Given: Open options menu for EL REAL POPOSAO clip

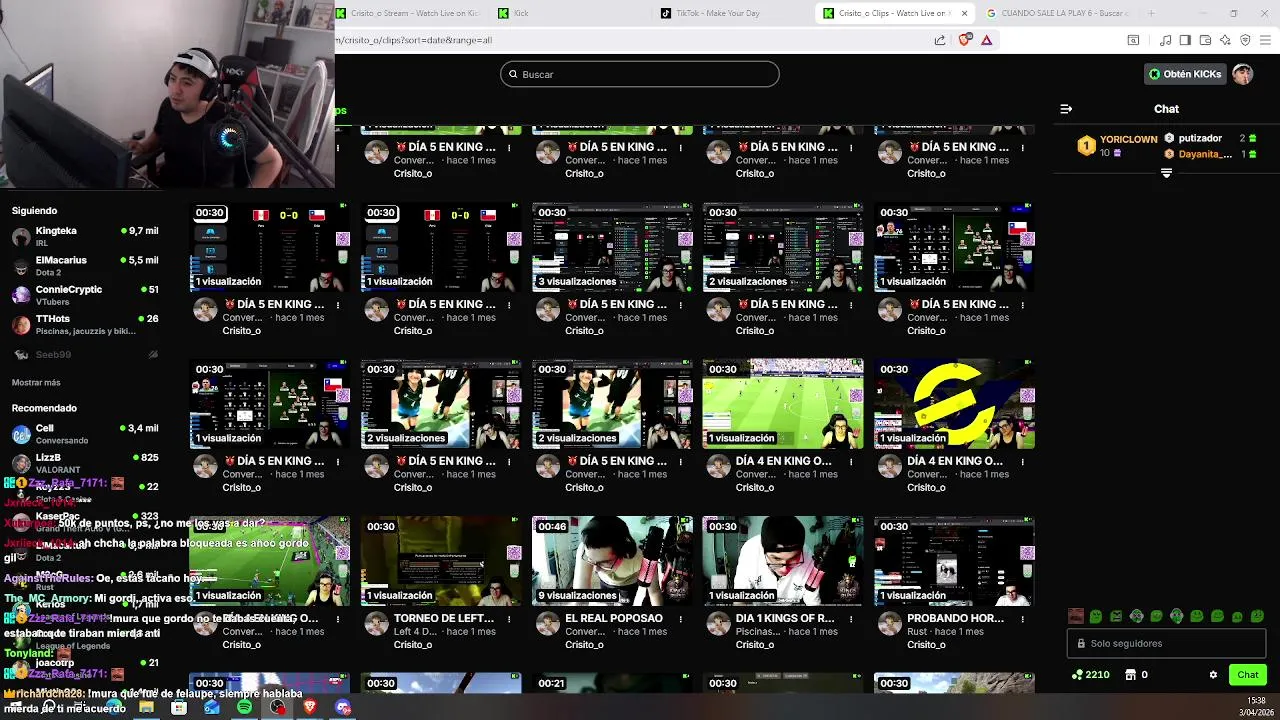Looking at the screenshot, I should 680,619.
